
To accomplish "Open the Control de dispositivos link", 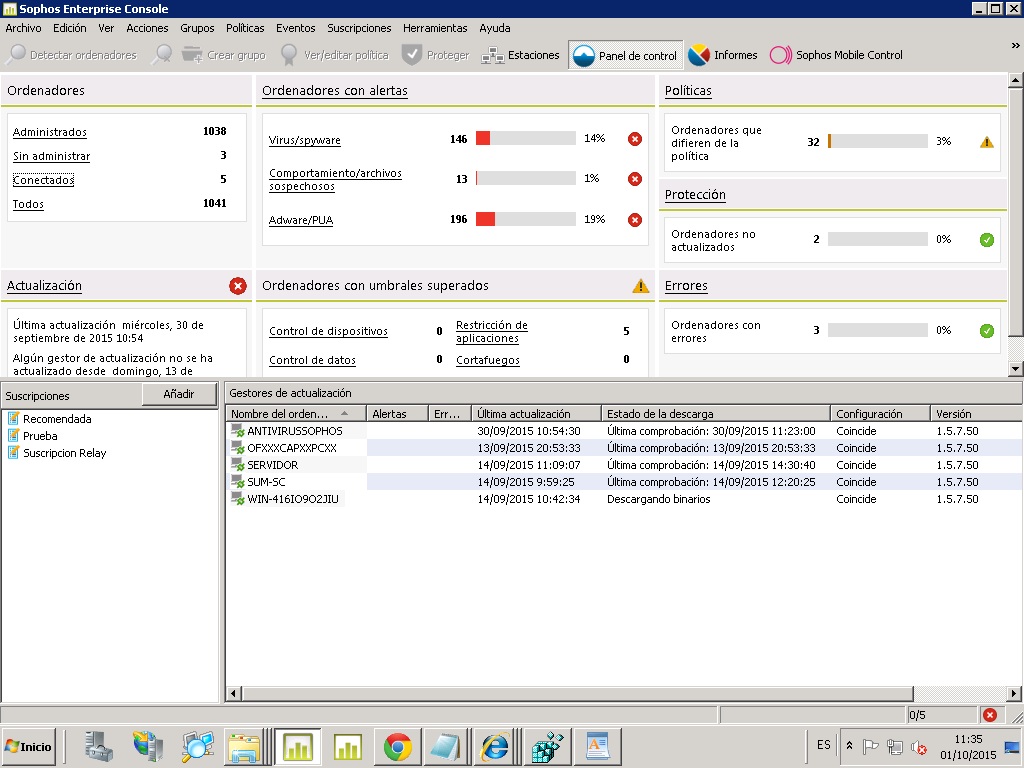I will 328,331.
